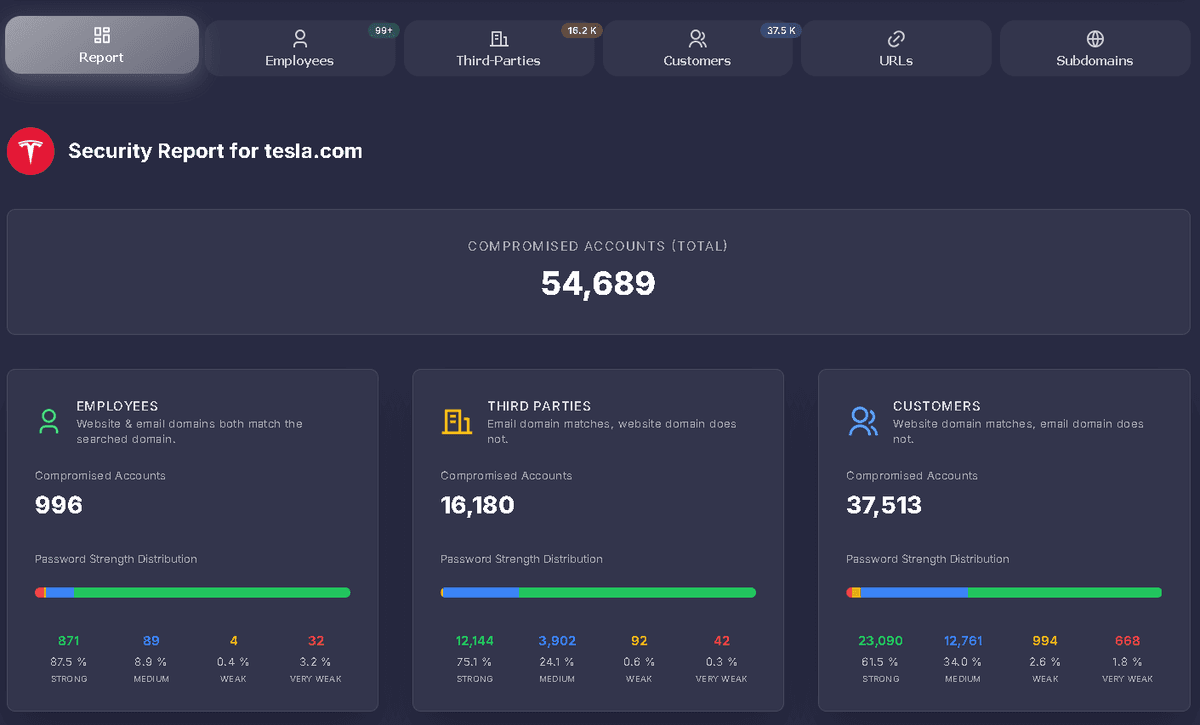The height and width of the screenshot is (725, 1200).
Task: Click the THIRD PARTIES card title
Action: [539, 406]
